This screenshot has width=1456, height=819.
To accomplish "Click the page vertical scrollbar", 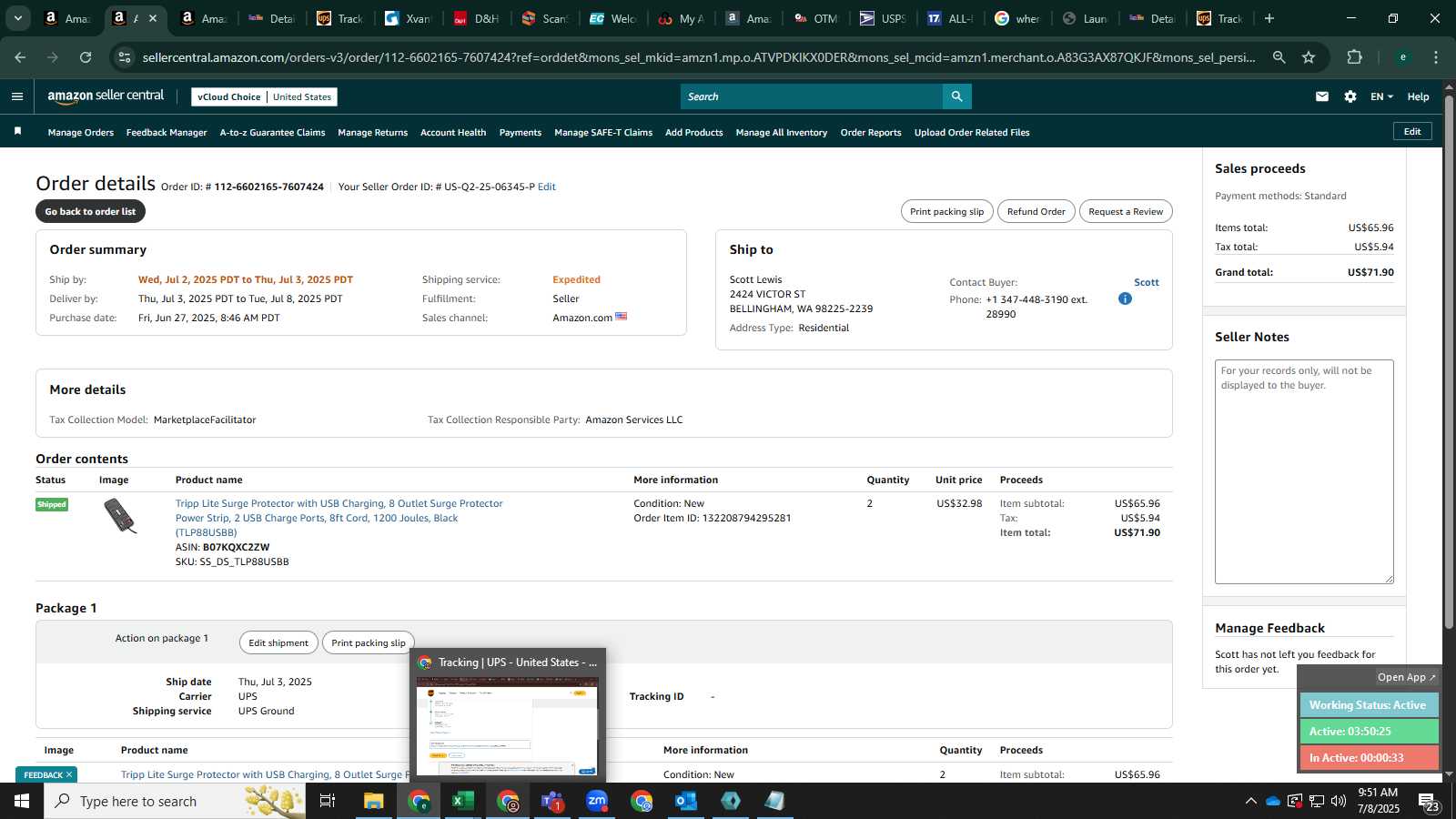I will (1449, 360).
